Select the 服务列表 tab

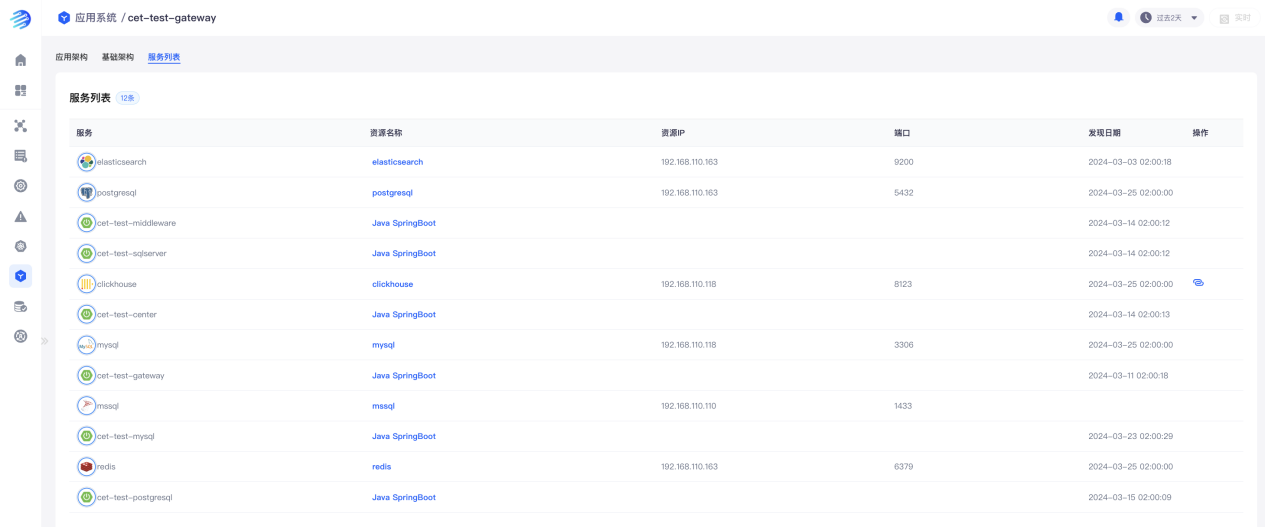164,57
